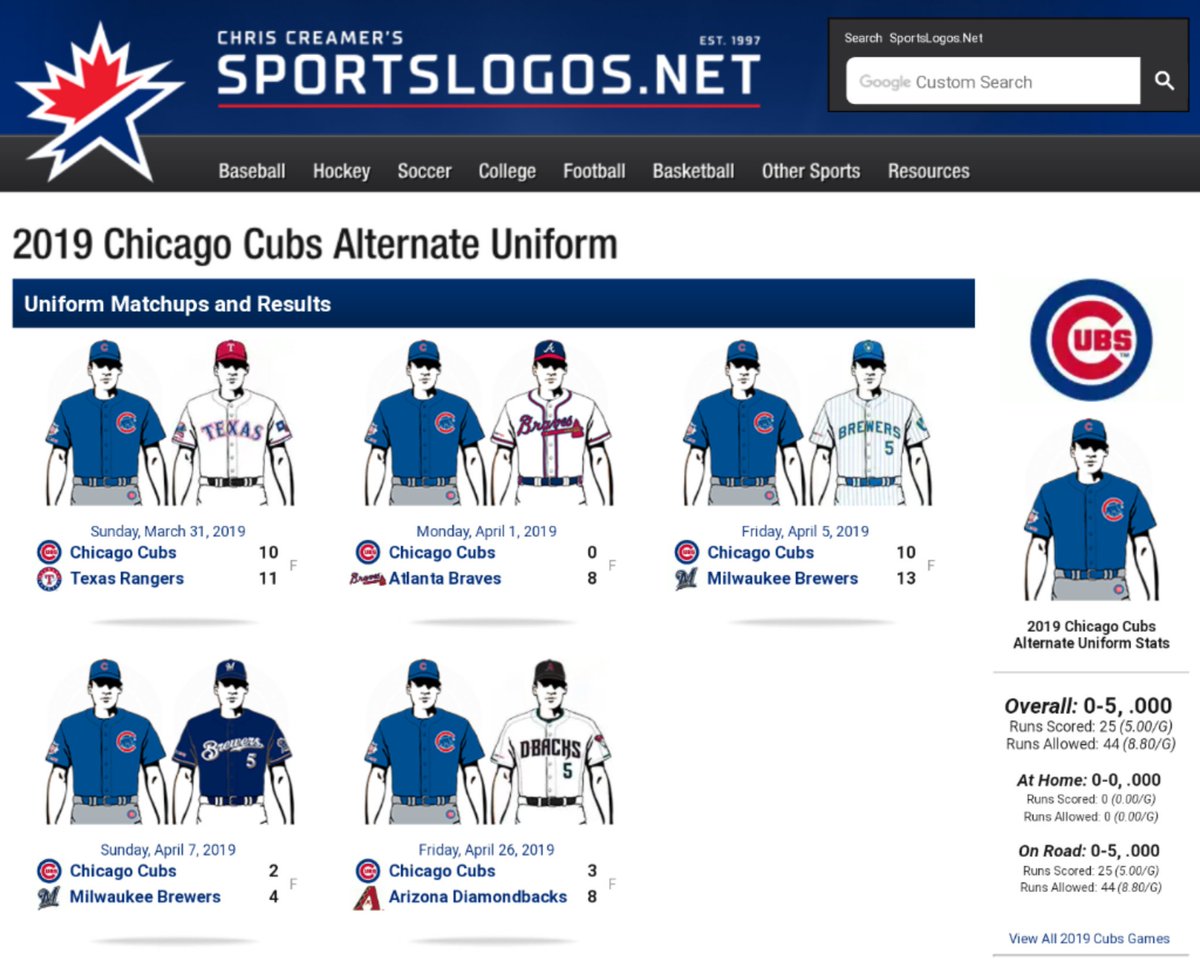Image resolution: width=1200 pixels, height=969 pixels.
Task: Open the Basketball menu
Action: 693,171
